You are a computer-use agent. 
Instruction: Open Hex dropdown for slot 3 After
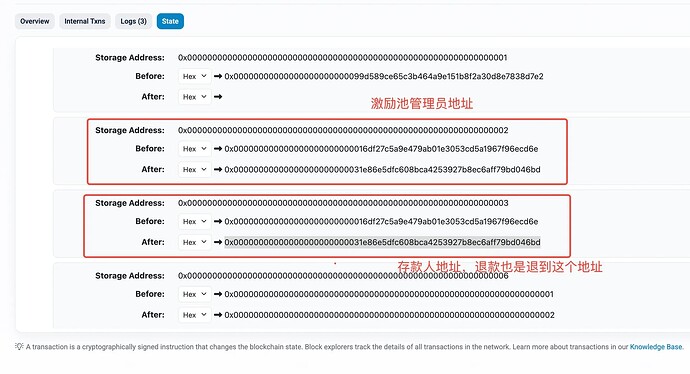coord(195,242)
